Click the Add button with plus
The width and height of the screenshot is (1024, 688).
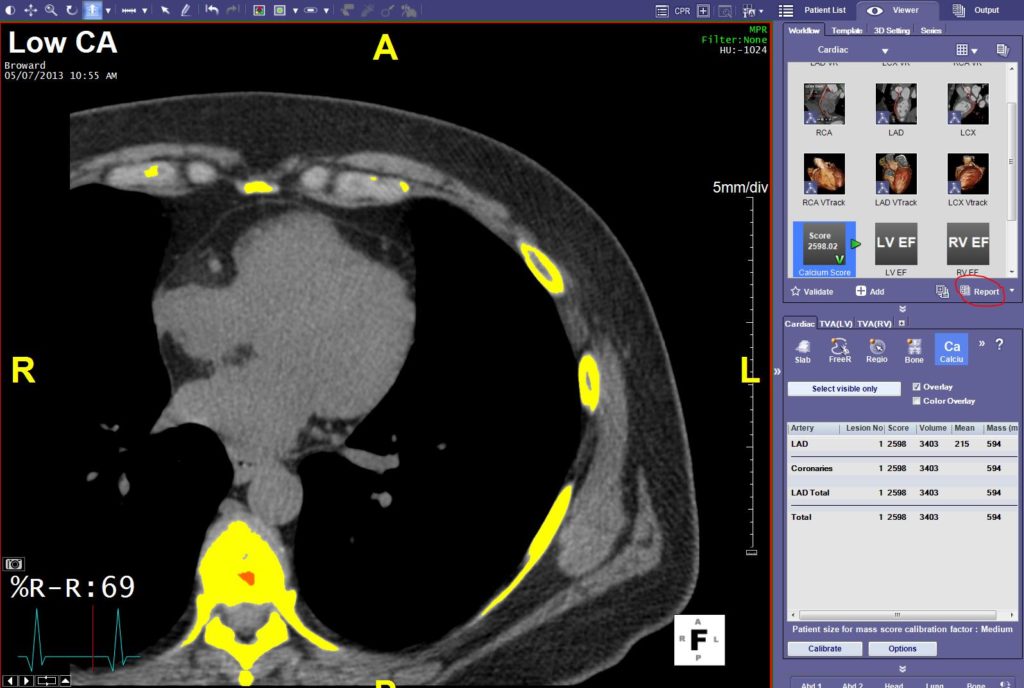coord(870,292)
